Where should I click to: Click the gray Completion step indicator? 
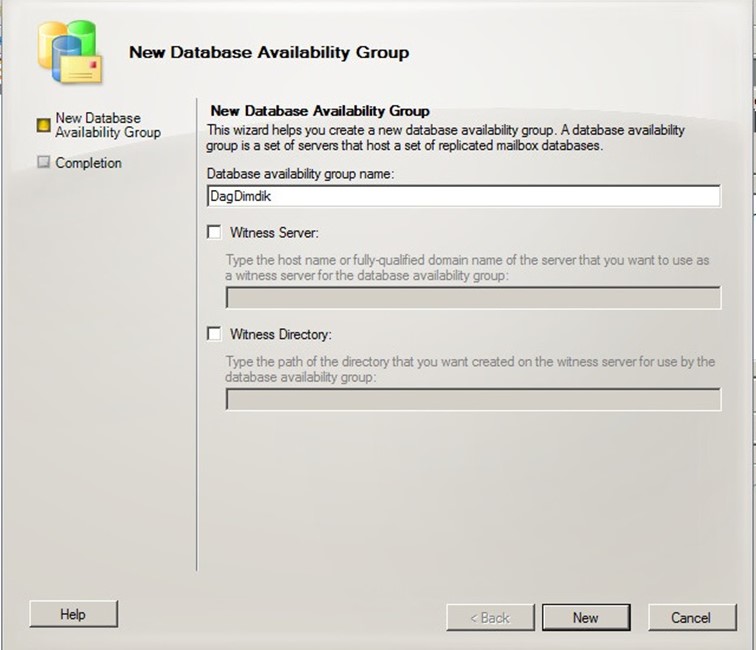(43, 162)
